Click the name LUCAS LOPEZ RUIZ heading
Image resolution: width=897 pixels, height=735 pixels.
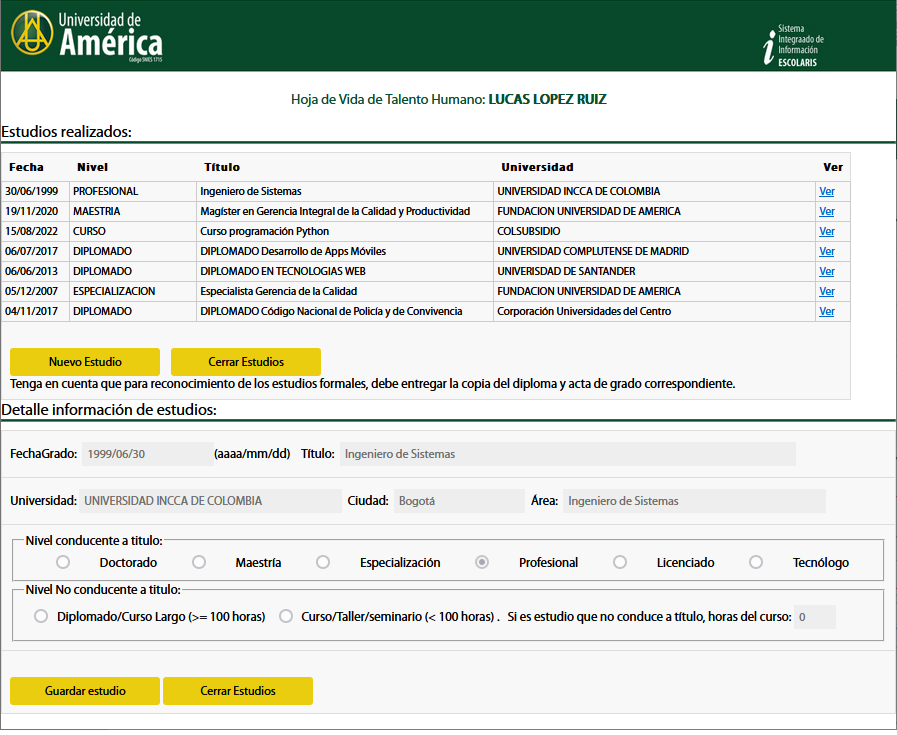point(547,99)
